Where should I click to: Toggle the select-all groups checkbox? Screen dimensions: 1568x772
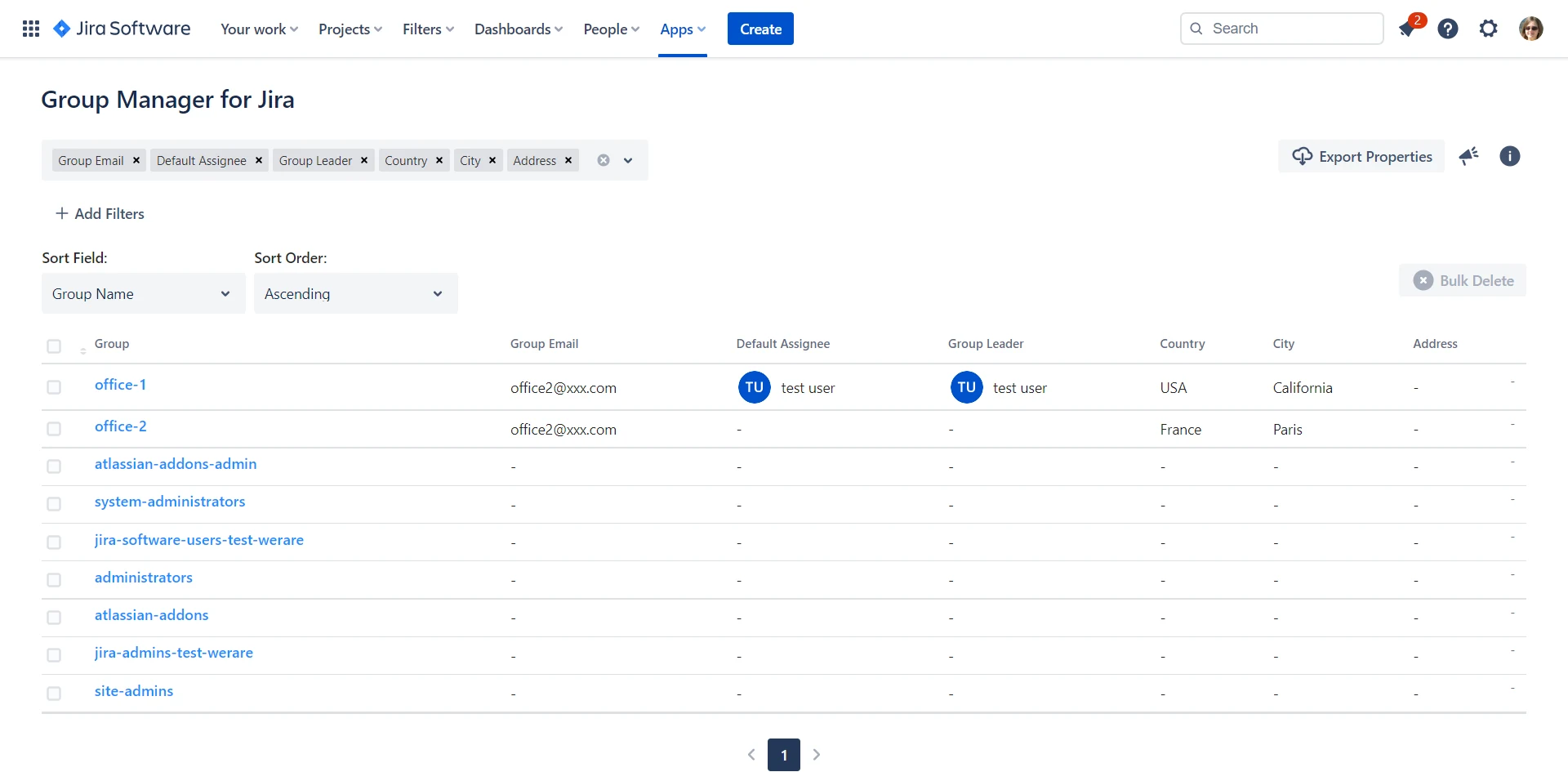[x=54, y=346]
